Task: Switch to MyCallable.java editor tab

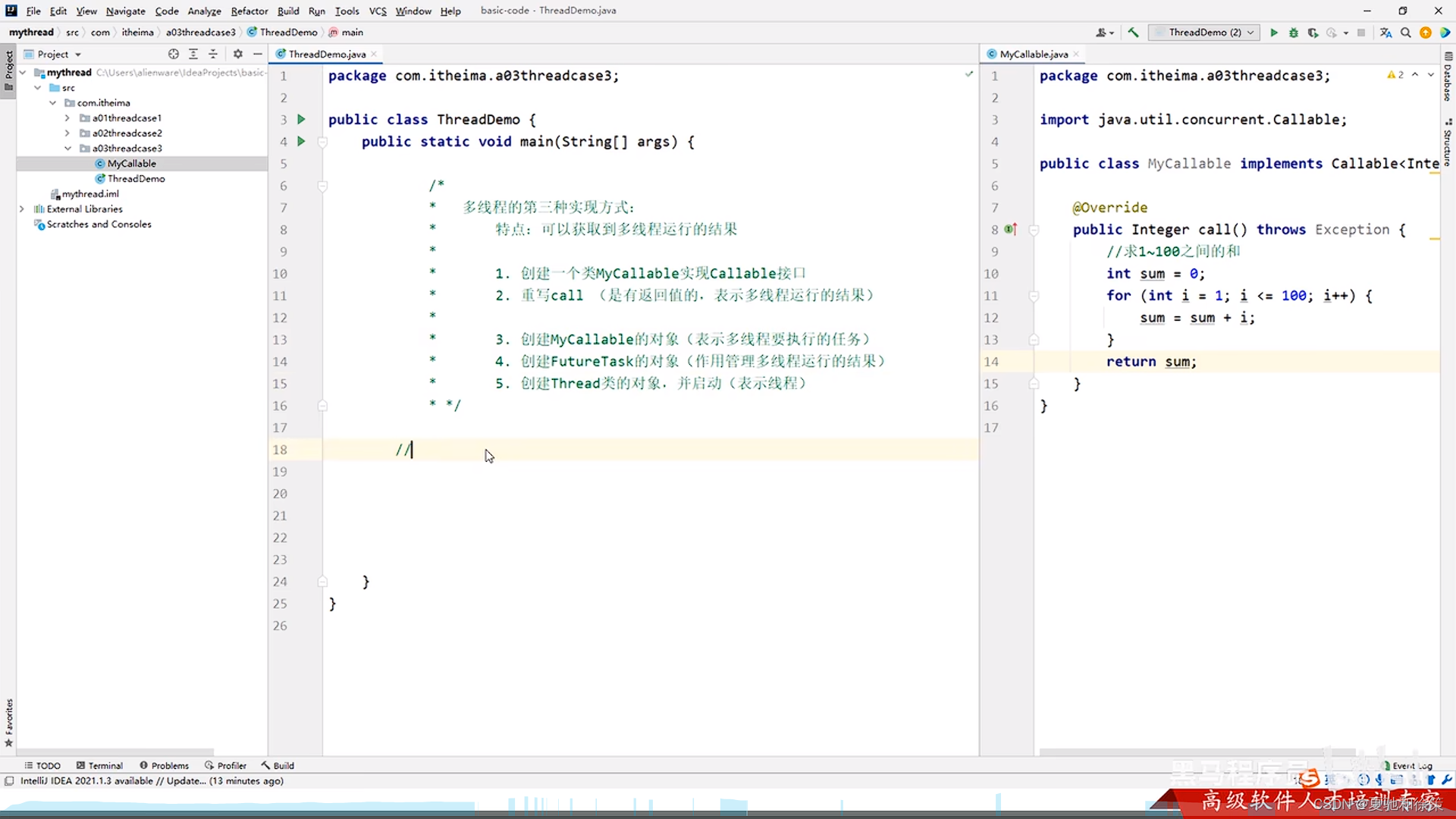Action: (1033, 54)
